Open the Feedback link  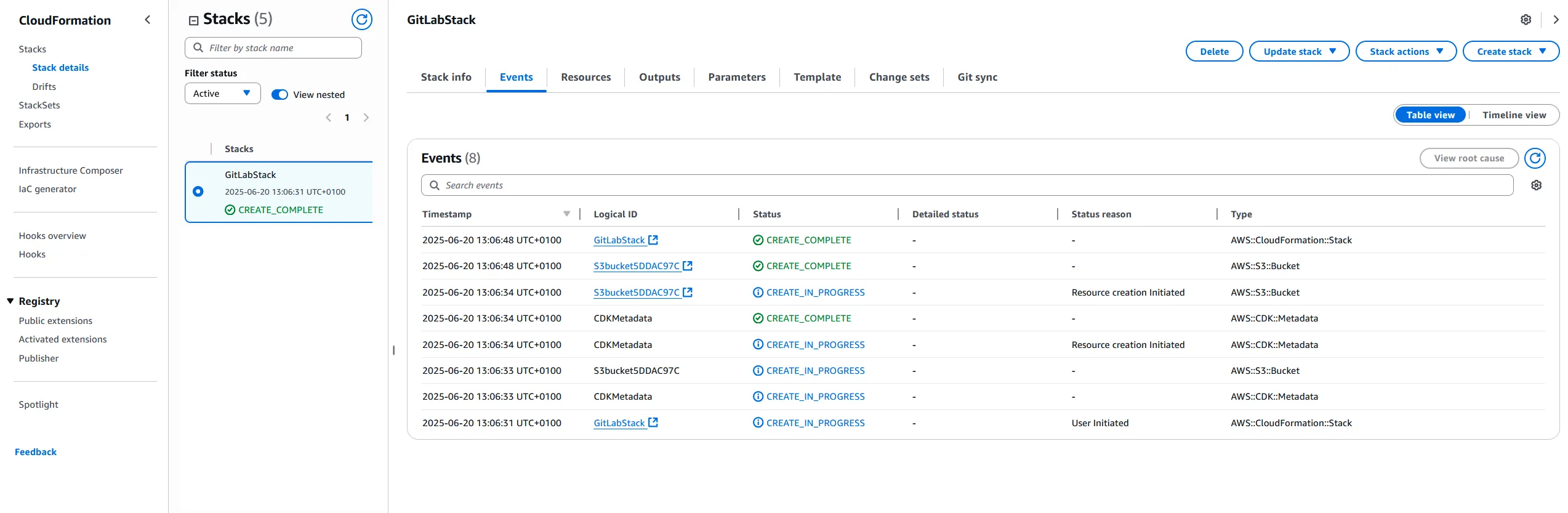click(x=36, y=452)
